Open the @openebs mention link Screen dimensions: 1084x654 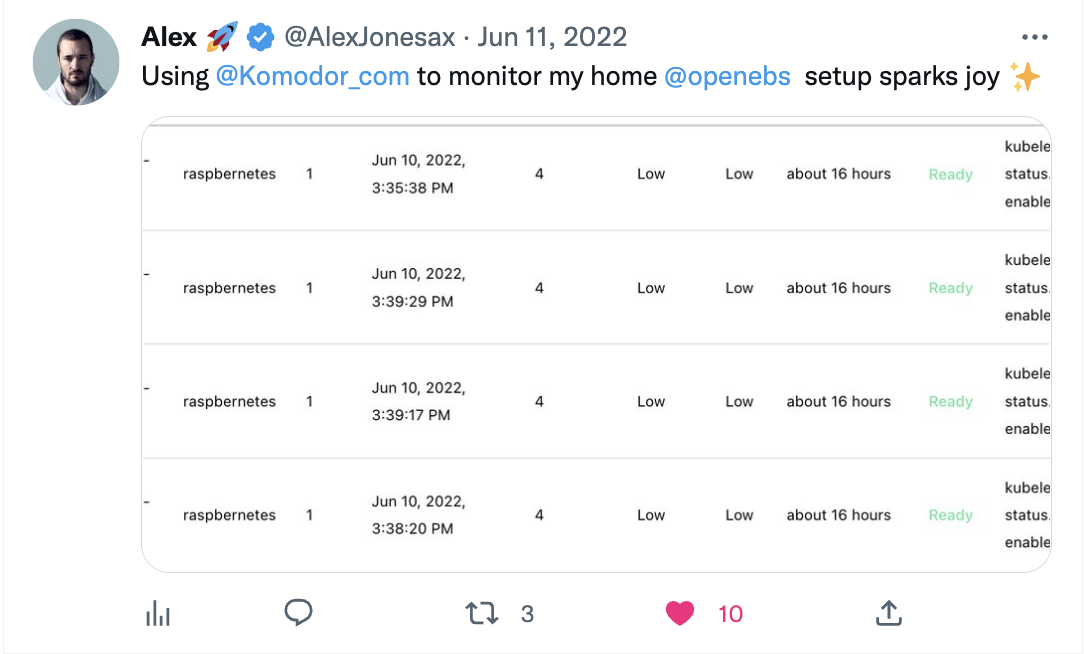727,76
